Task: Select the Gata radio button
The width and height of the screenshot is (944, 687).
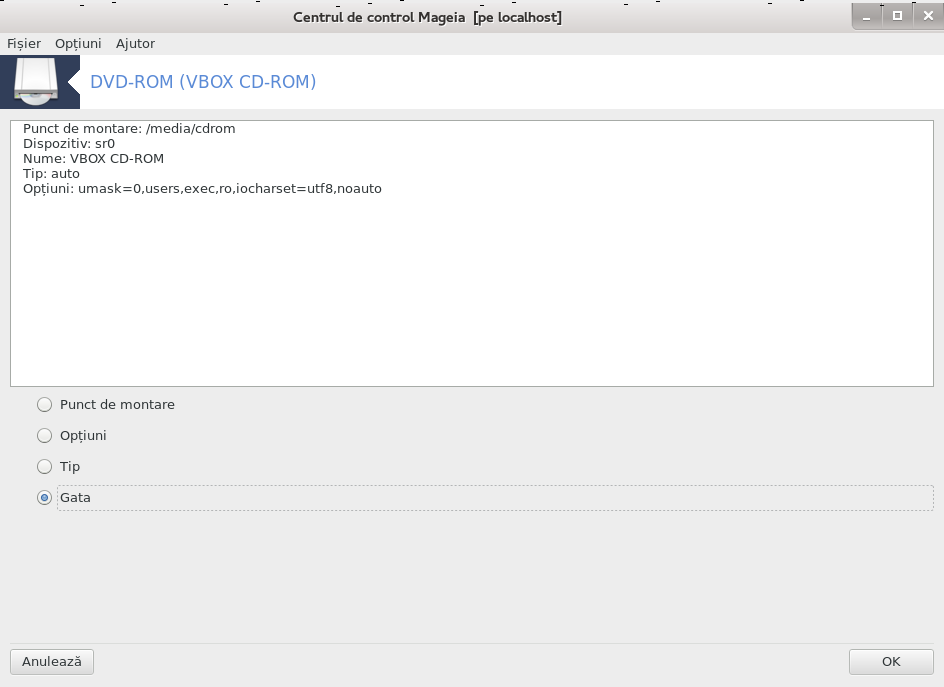Action: [x=45, y=498]
